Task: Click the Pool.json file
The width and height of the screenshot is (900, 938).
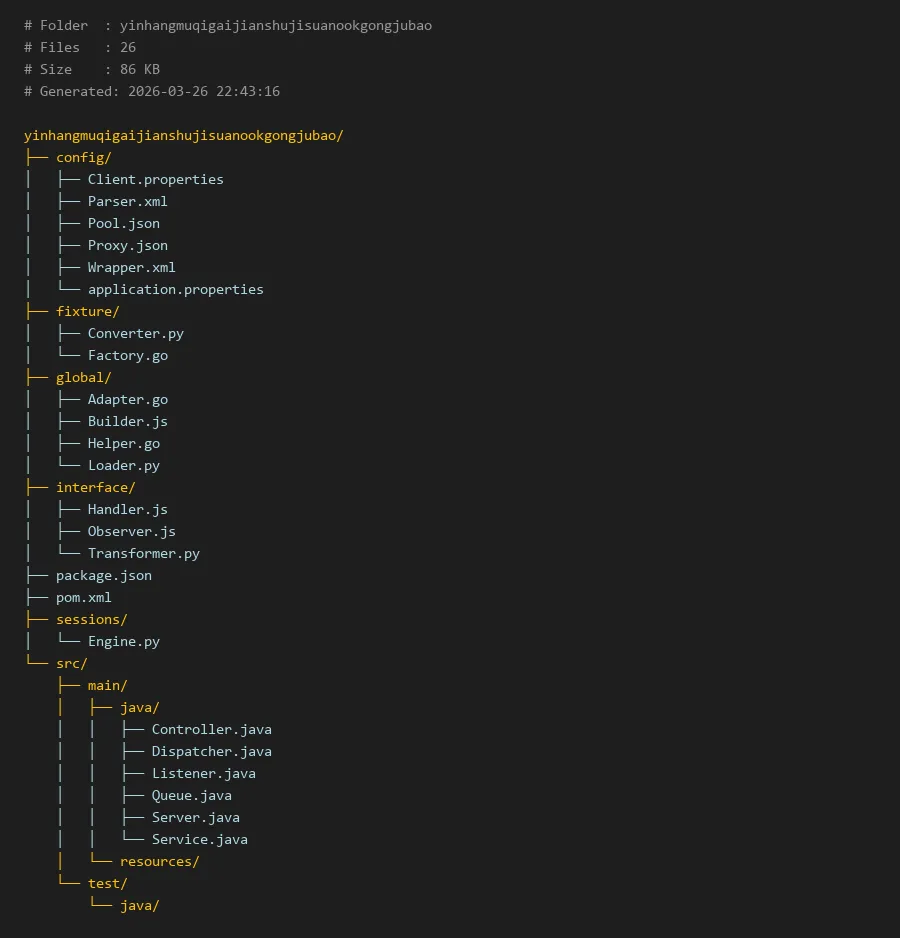Action: click(x=123, y=224)
